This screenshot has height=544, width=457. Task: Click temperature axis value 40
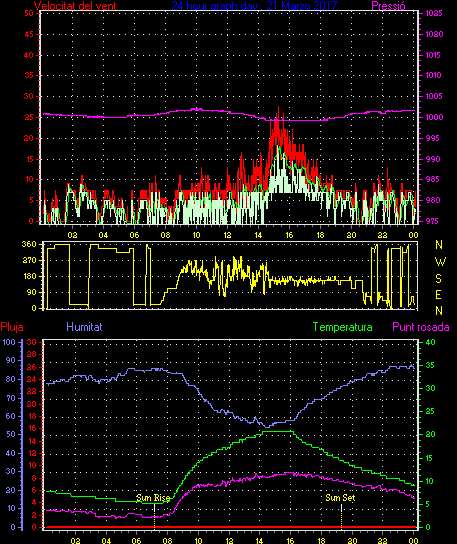(x=430, y=342)
